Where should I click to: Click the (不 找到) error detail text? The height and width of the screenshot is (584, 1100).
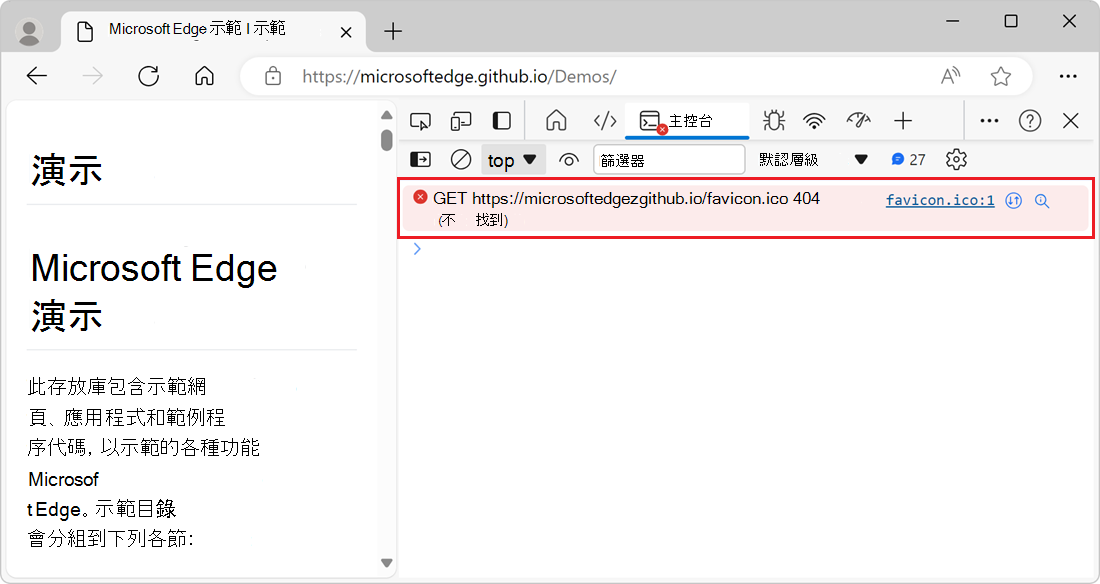474,220
